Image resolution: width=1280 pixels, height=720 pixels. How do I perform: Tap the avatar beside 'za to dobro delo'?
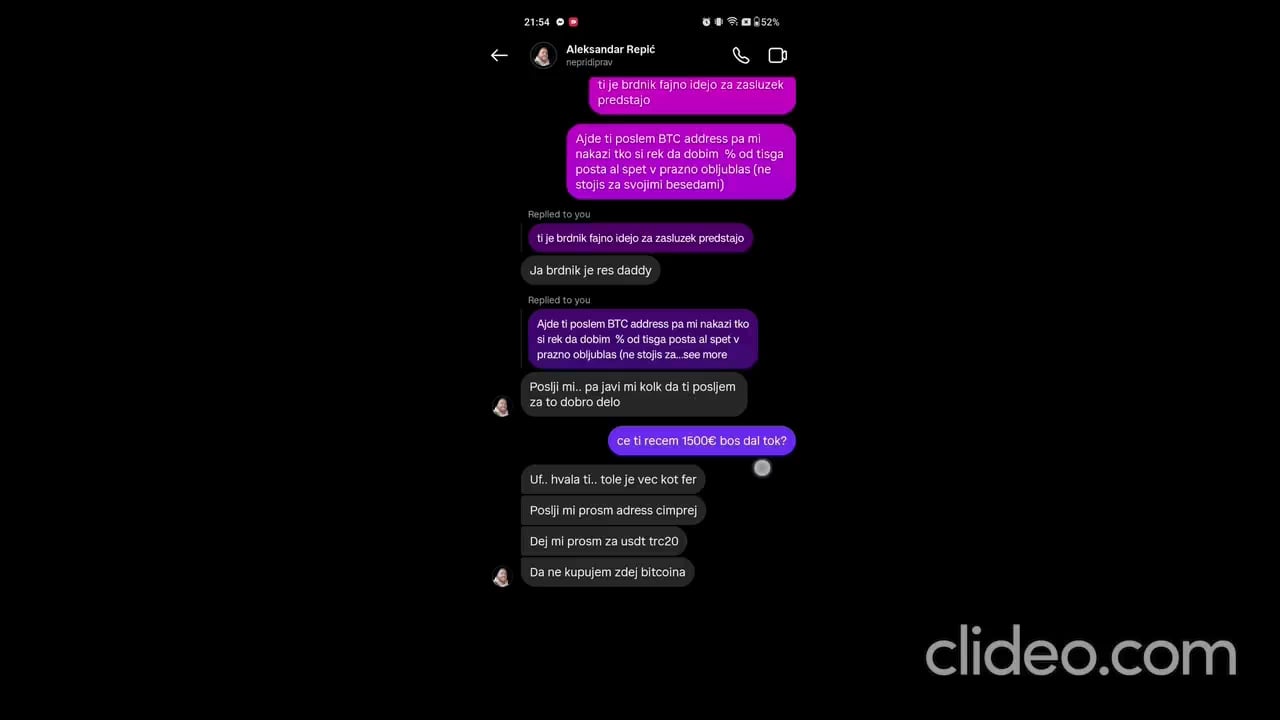click(x=502, y=406)
